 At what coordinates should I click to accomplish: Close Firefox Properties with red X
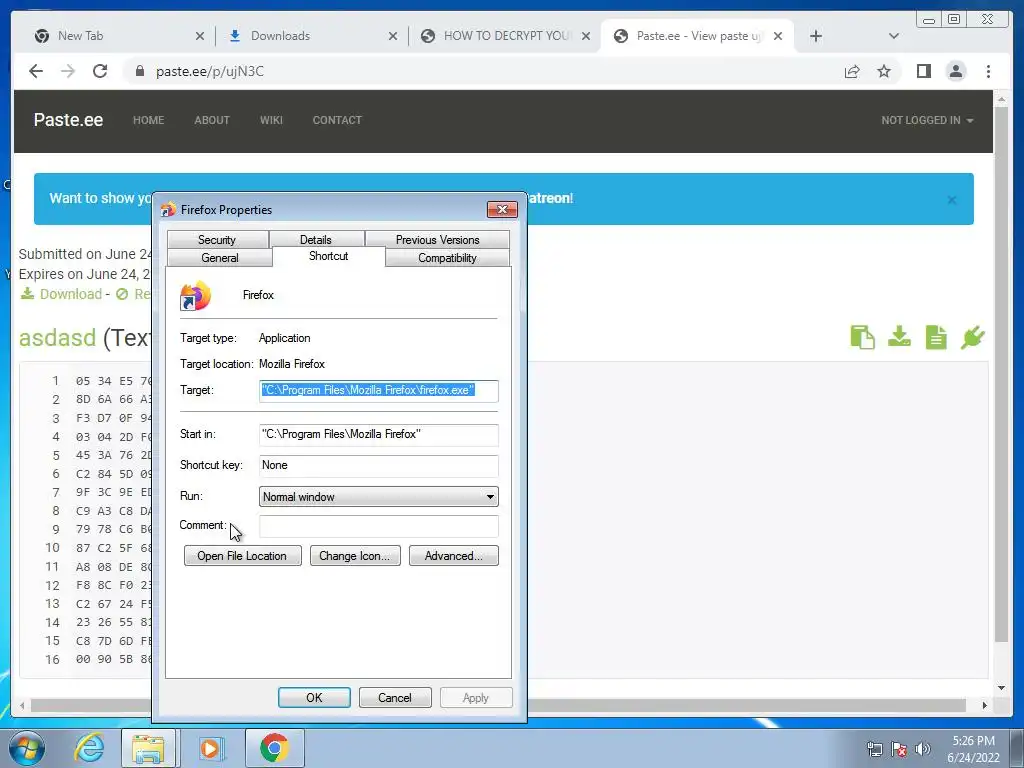click(502, 209)
